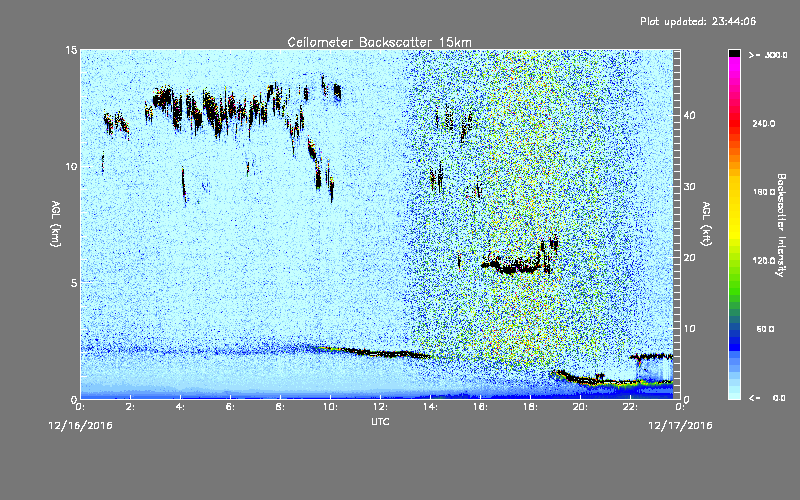The width and height of the screenshot is (800, 500).
Task: Click the '120.0' colorbar label
Action: pyautogui.click(x=764, y=261)
